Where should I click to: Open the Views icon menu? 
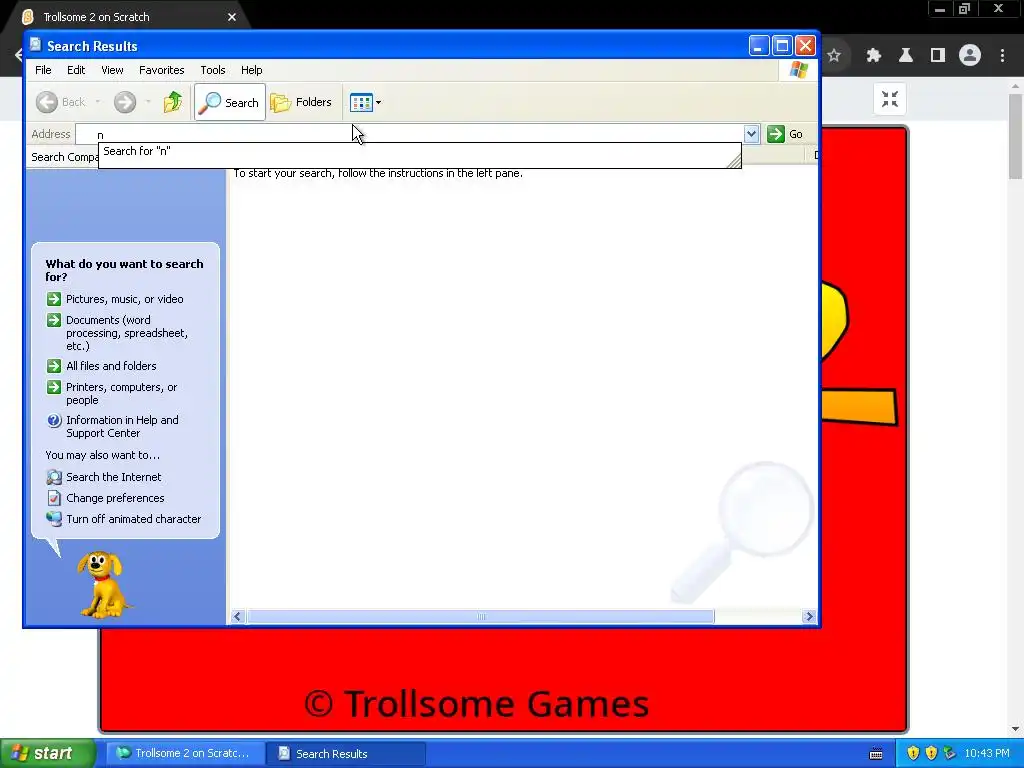click(x=361, y=102)
